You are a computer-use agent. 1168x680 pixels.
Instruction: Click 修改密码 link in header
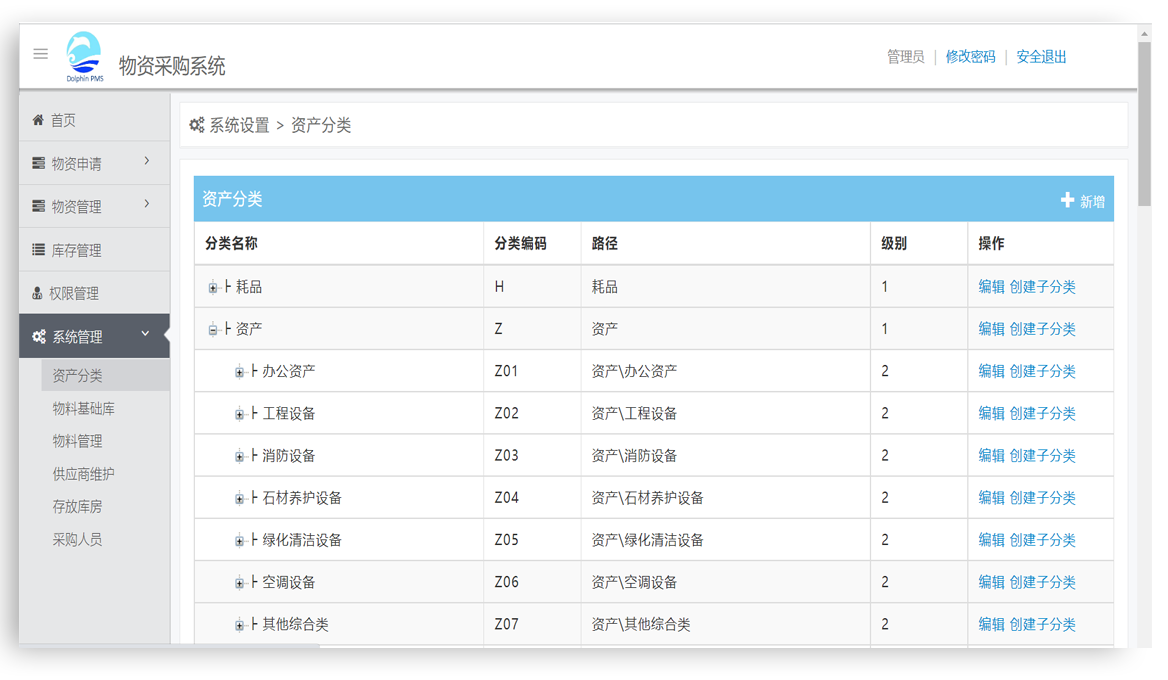click(x=970, y=57)
